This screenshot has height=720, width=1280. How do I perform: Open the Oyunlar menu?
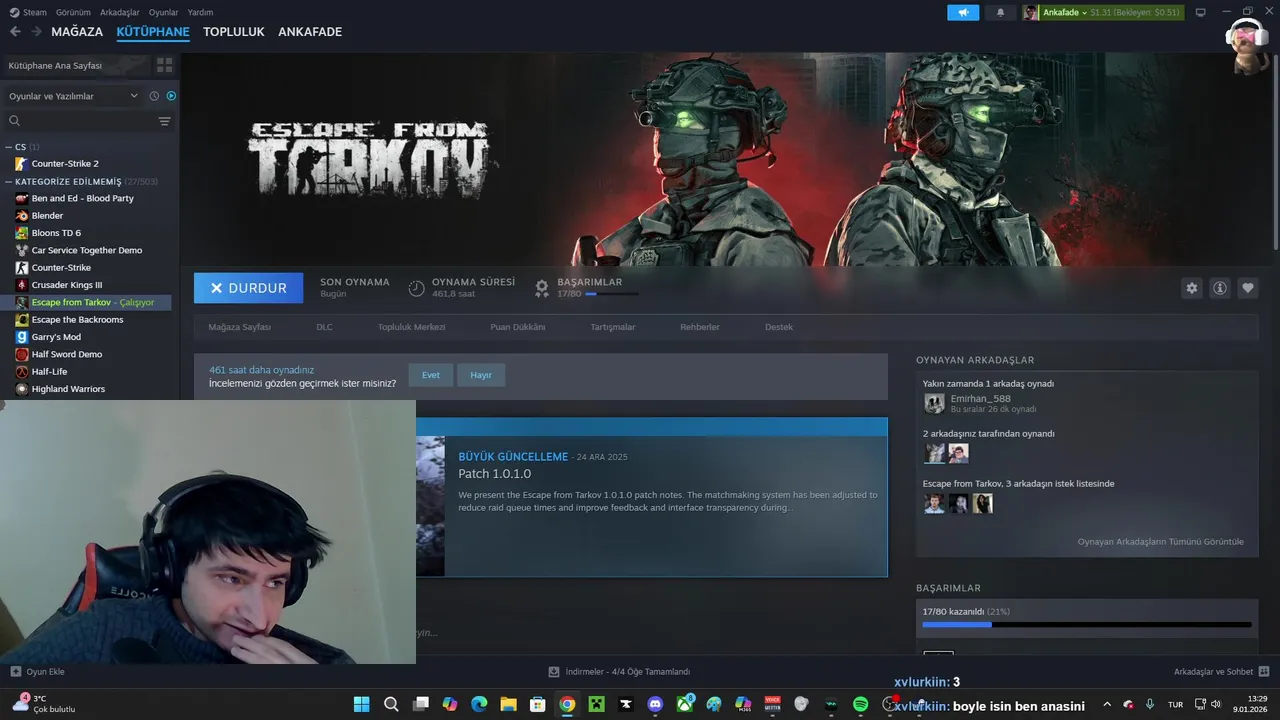(164, 12)
